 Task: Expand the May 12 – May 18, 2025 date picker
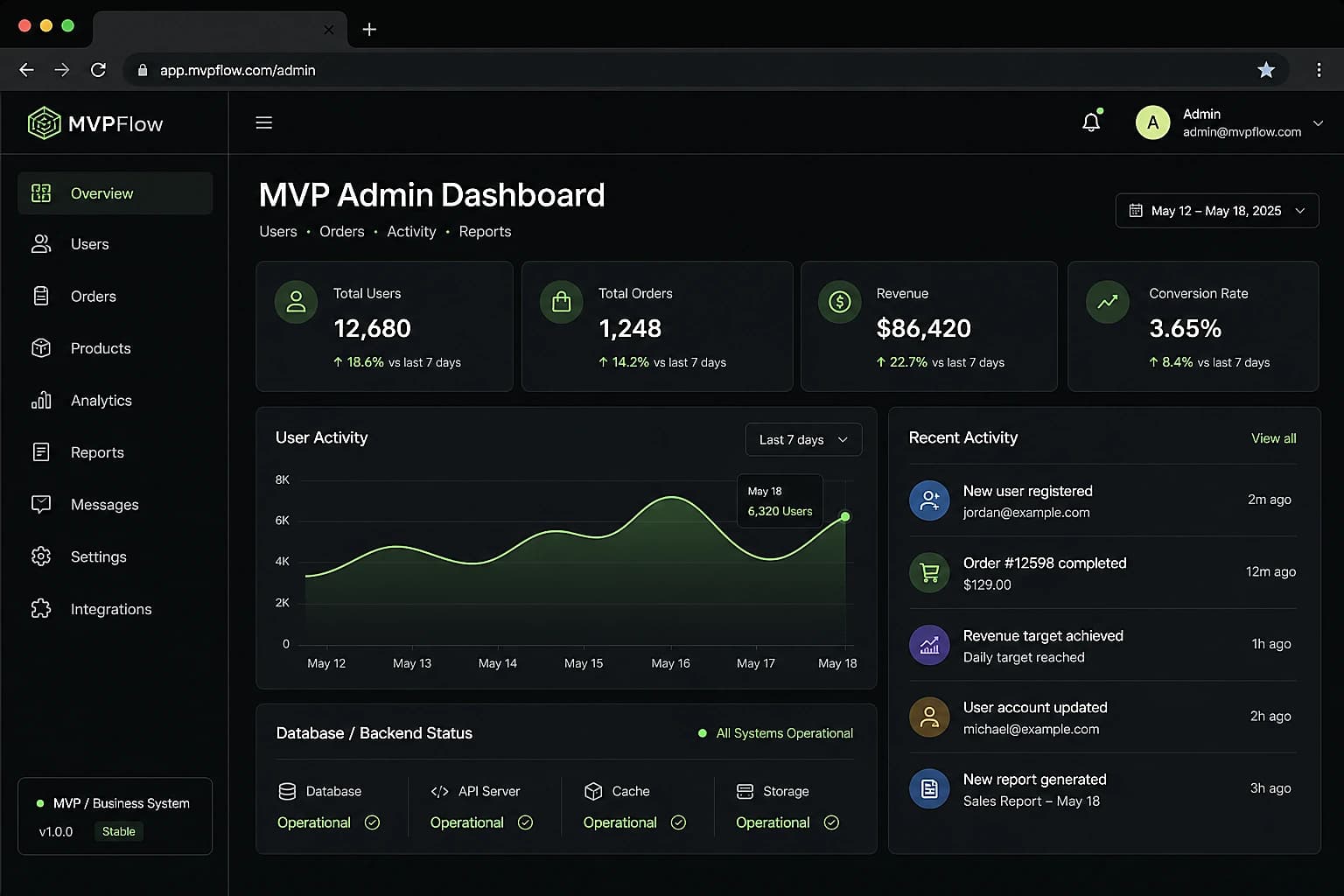tap(1216, 211)
